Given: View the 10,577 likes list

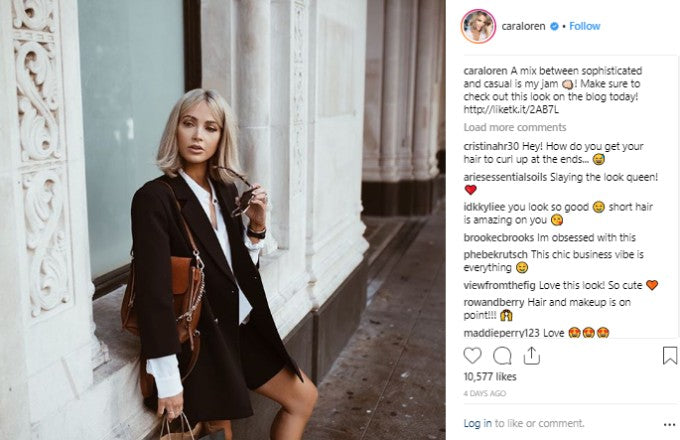Looking at the screenshot, I should 490,376.
